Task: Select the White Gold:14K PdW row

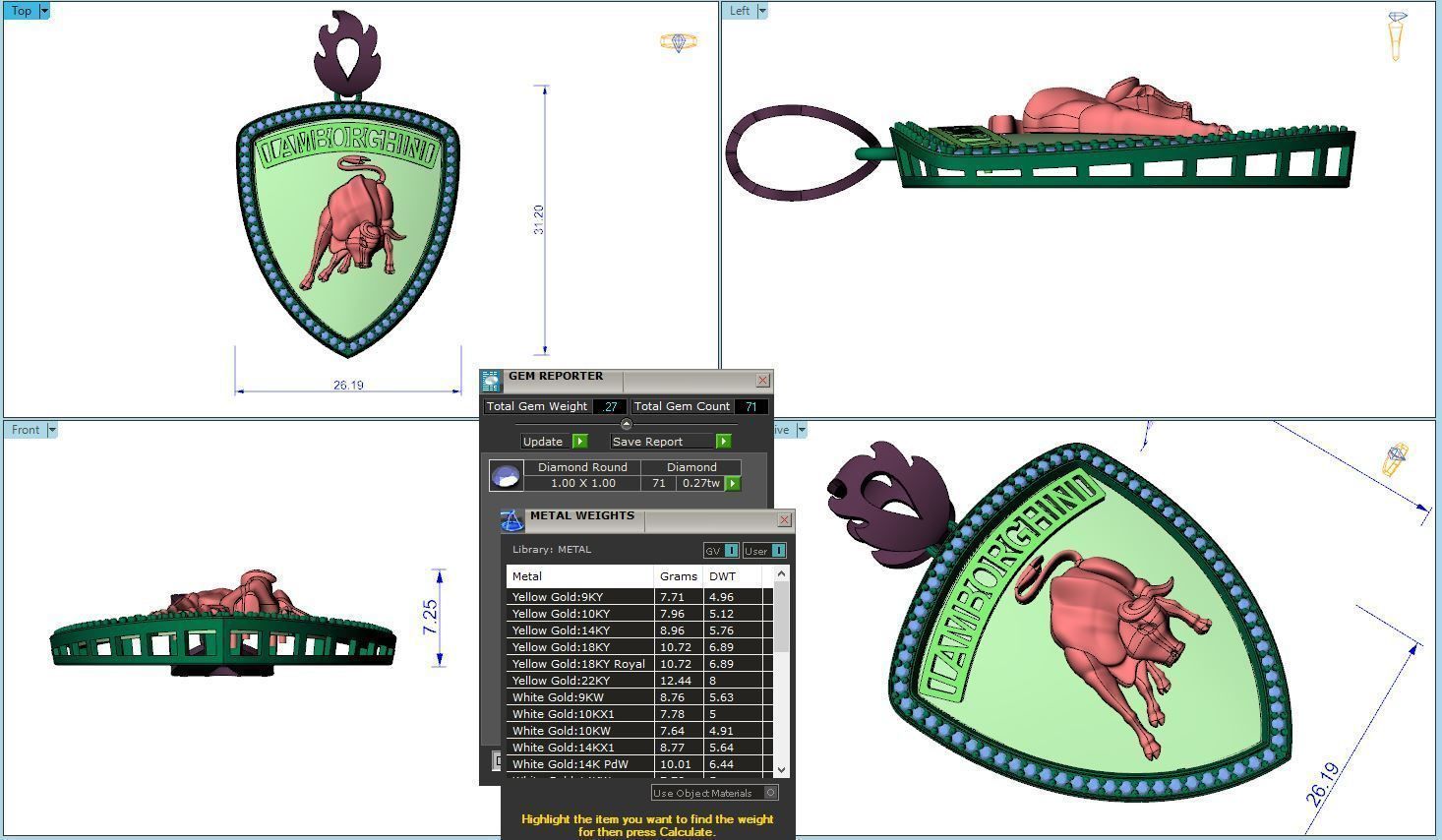Action: [640, 764]
